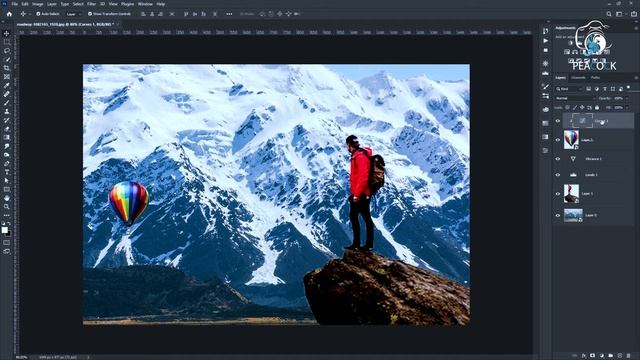Click lock-all padlock icon in Layers panel

[597, 108]
